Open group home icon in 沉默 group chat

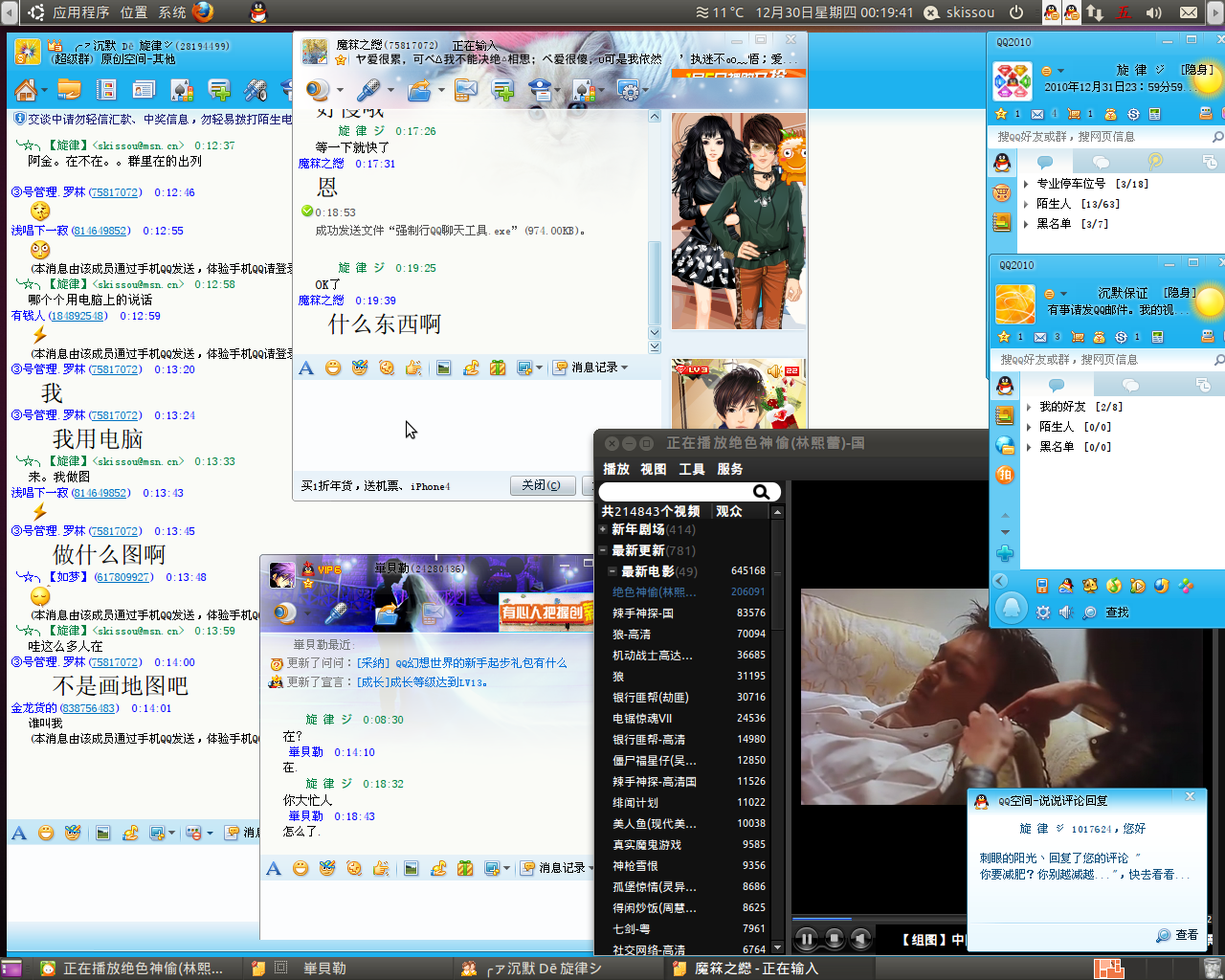26,90
